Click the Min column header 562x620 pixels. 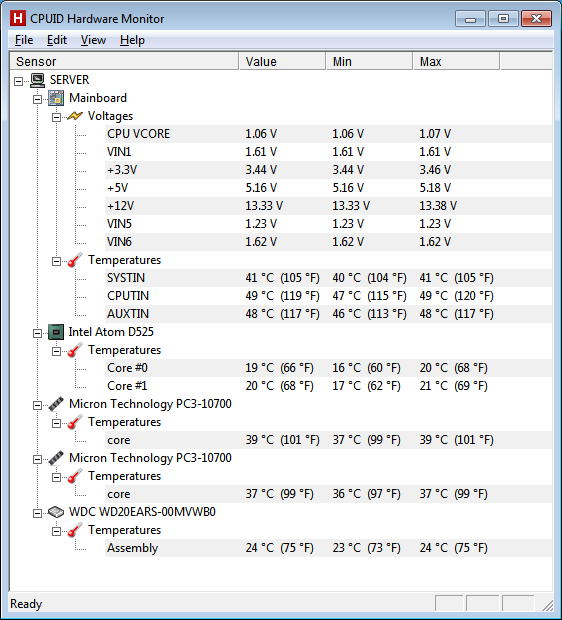coord(369,61)
